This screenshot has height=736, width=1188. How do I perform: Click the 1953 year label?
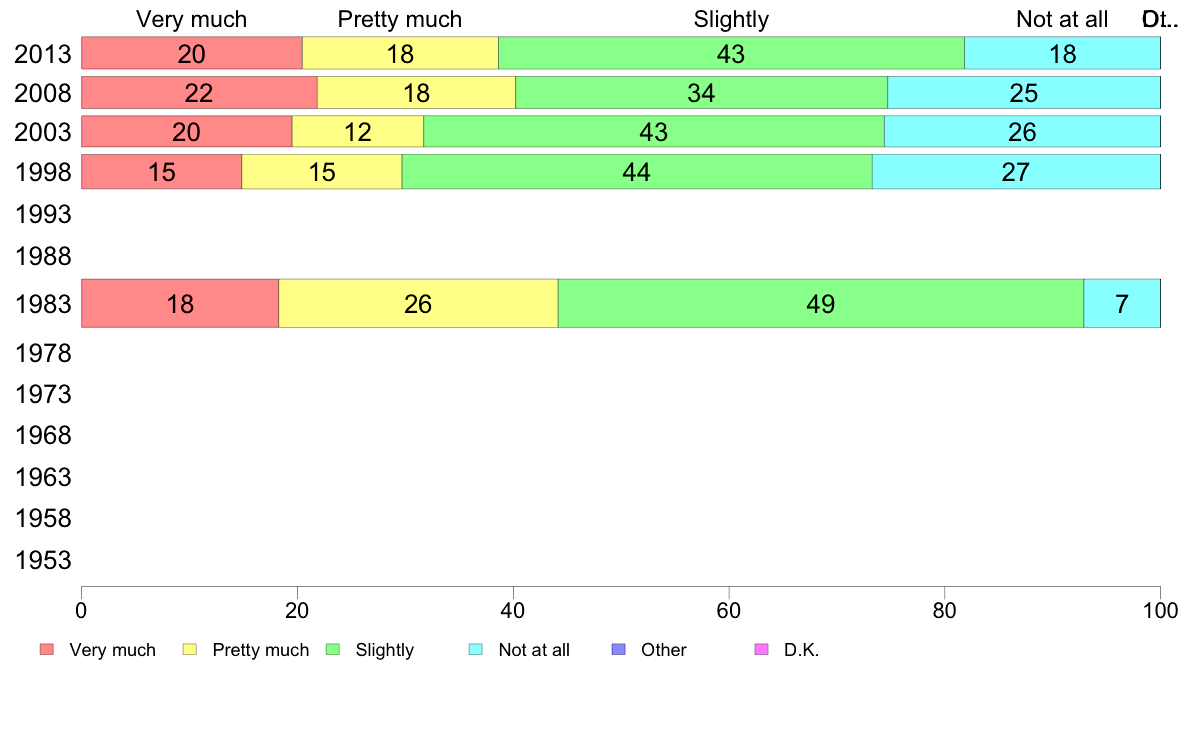(43, 561)
